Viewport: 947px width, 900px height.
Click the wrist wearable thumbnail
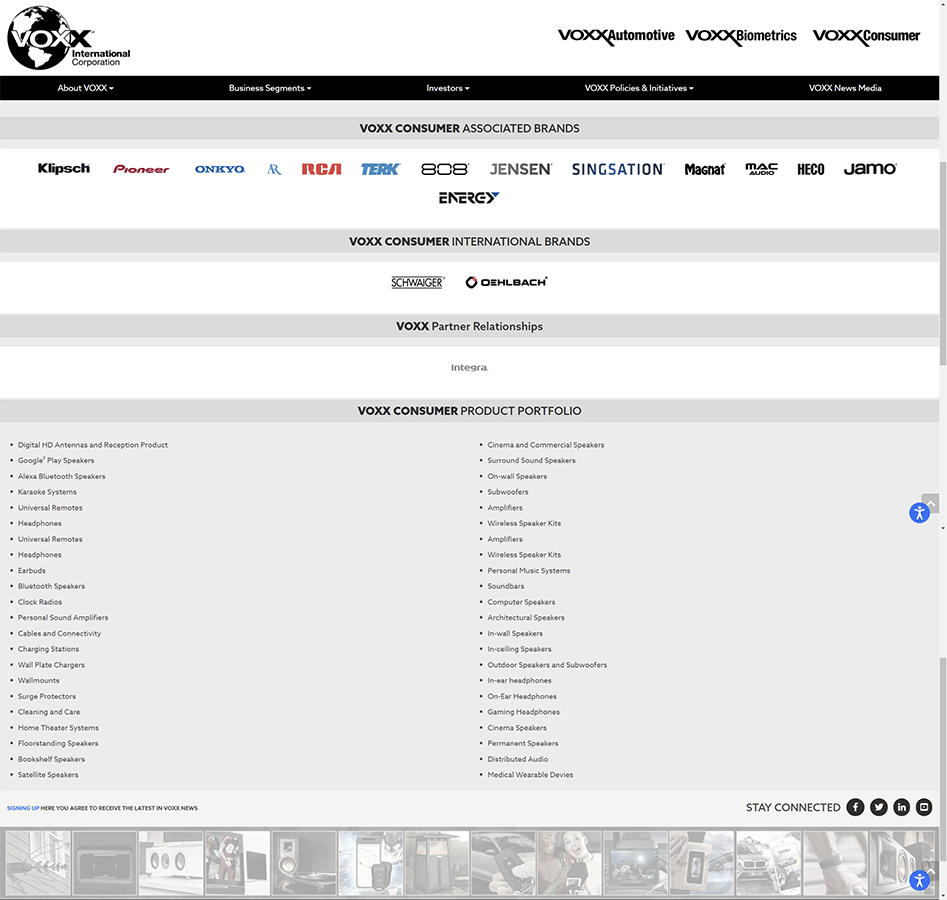(x=835, y=863)
